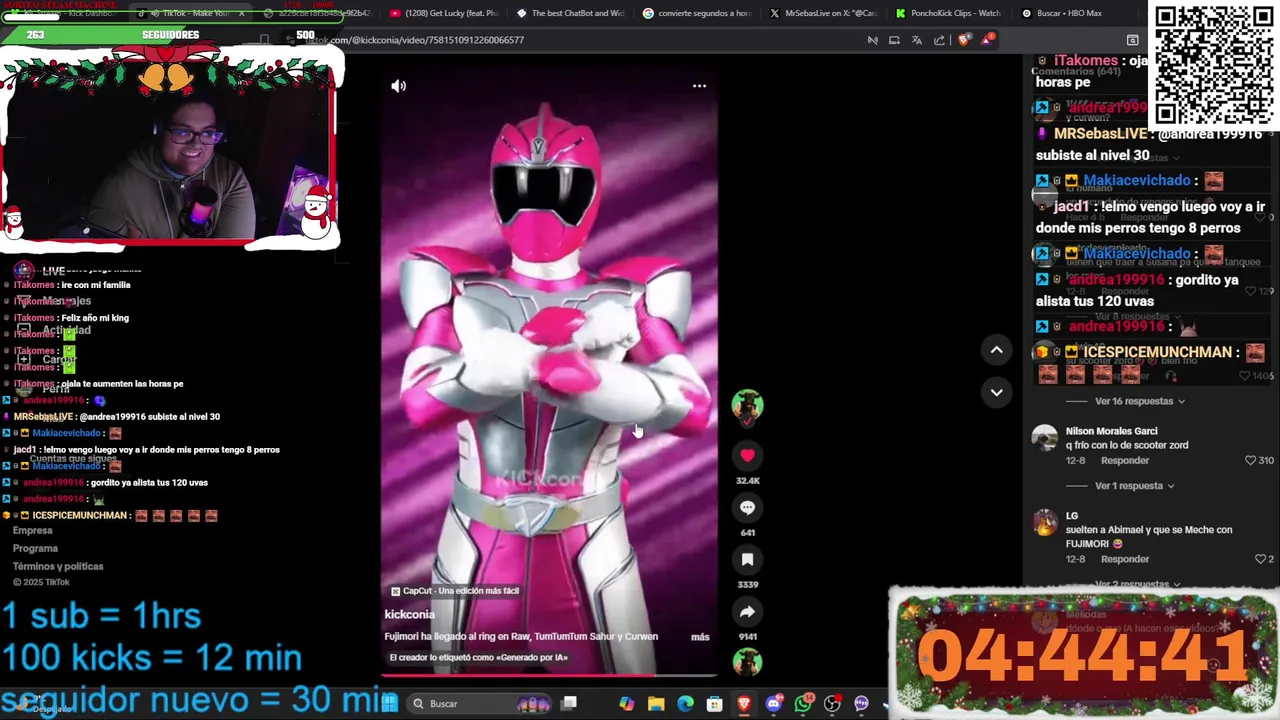Like the video with the heart icon
This screenshot has width=1280, height=720.
click(747, 455)
